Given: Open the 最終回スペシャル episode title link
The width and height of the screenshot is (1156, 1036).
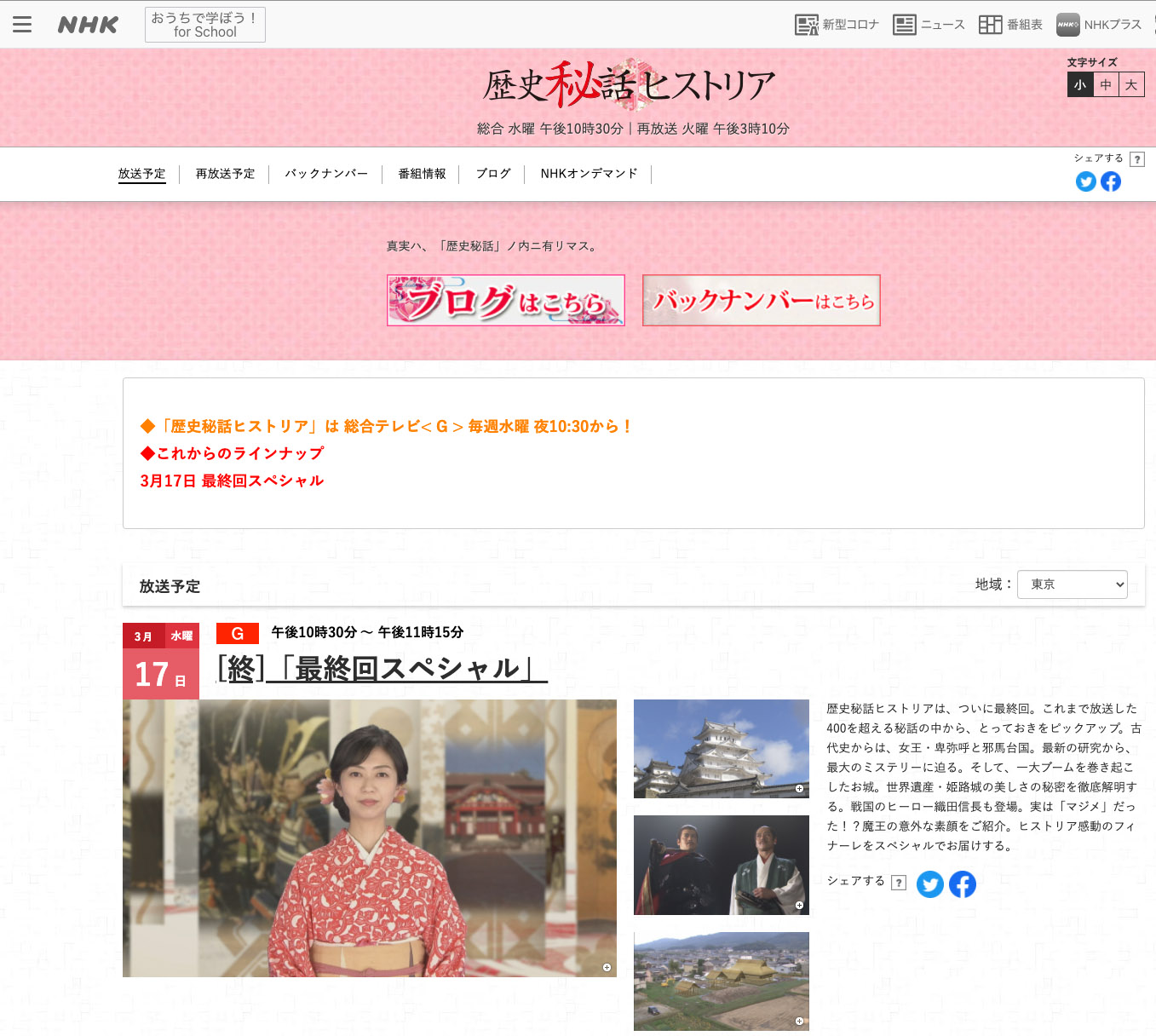Looking at the screenshot, I should click(x=382, y=669).
